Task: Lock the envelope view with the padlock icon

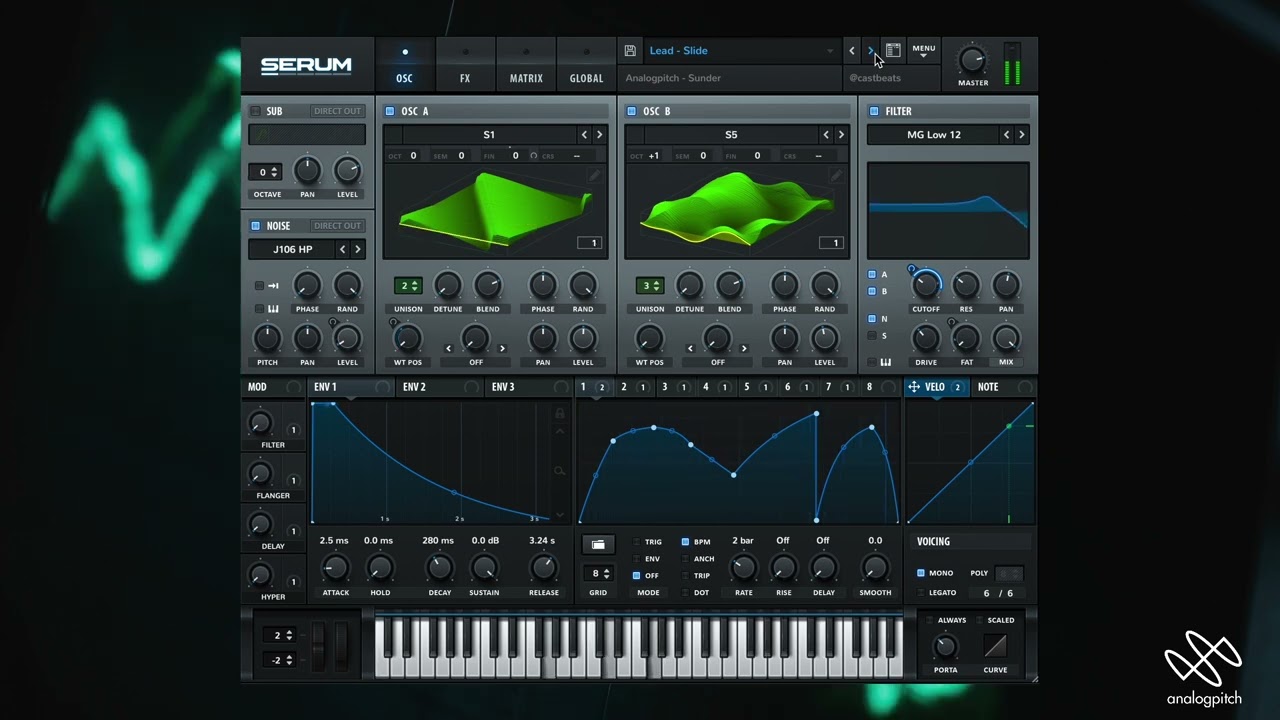Action: click(x=560, y=413)
